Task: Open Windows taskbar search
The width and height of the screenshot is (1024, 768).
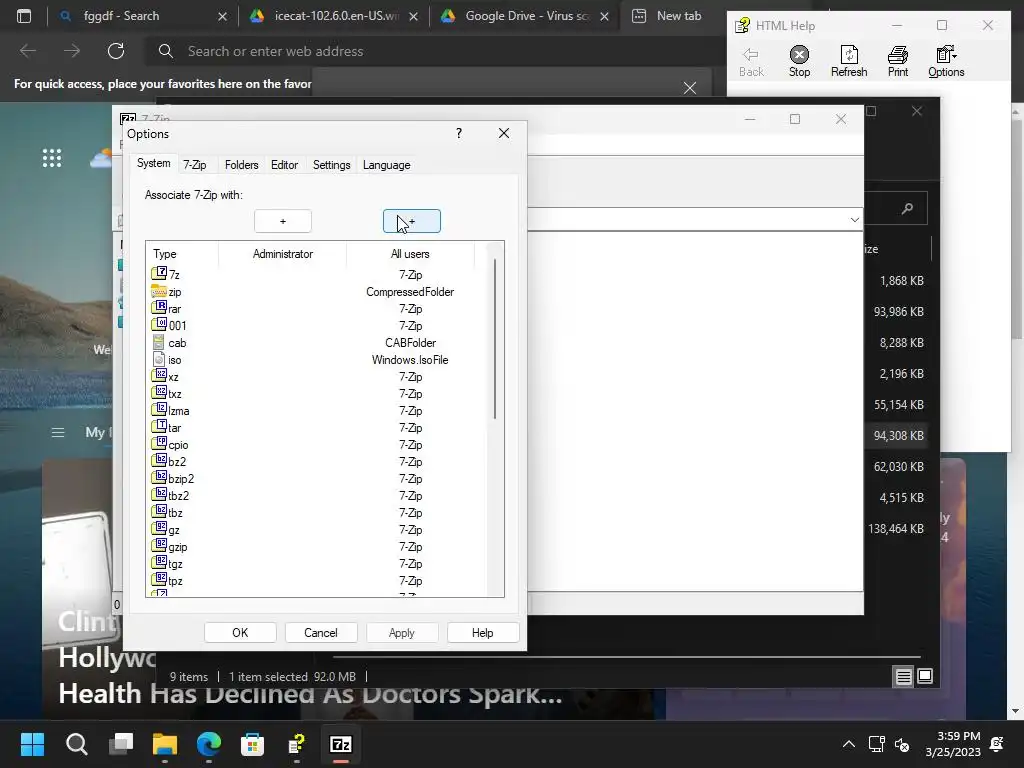Action: [x=76, y=744]
